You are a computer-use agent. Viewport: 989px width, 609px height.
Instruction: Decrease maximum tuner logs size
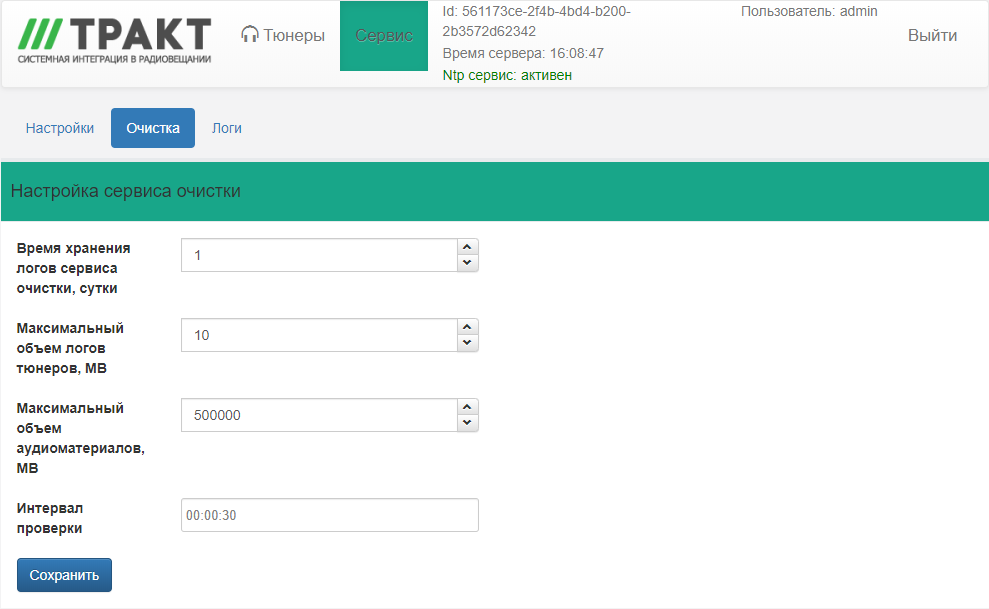(x=467, y=343)
